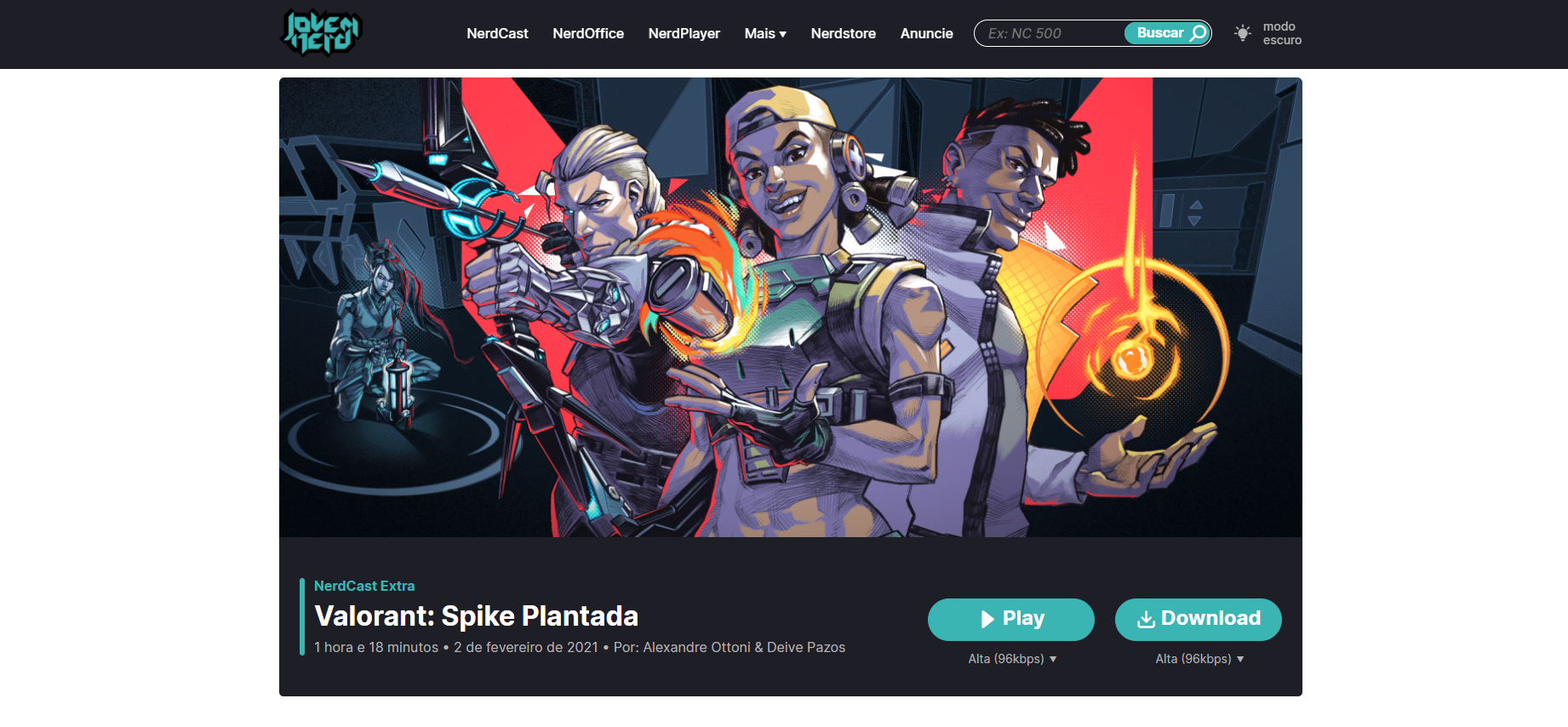Visit the Nerdstore link
Image resolution: width=1568 pixels, height=727 pixels.
tap(844, 33)
